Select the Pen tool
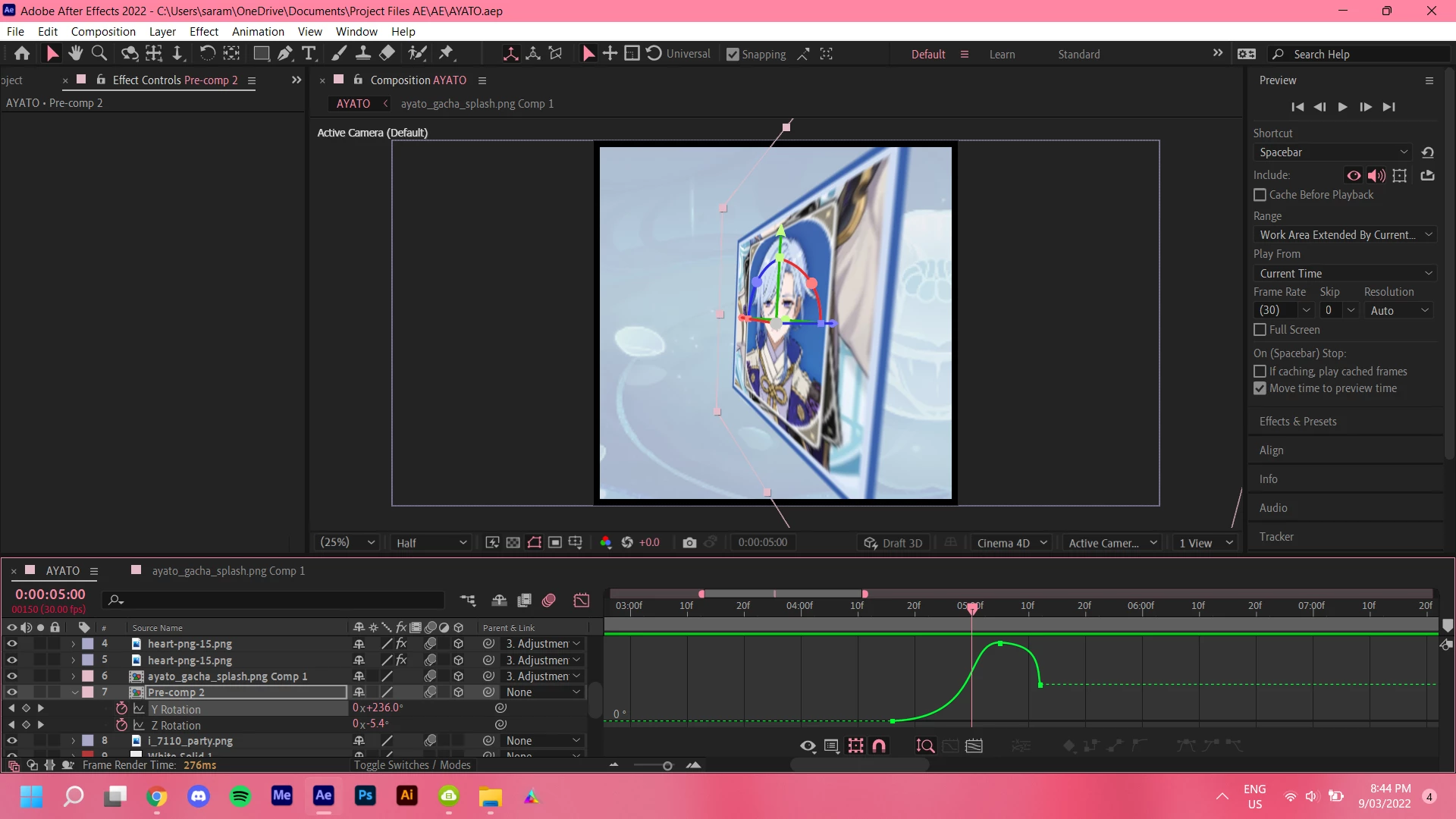 [x=284, y=53]
